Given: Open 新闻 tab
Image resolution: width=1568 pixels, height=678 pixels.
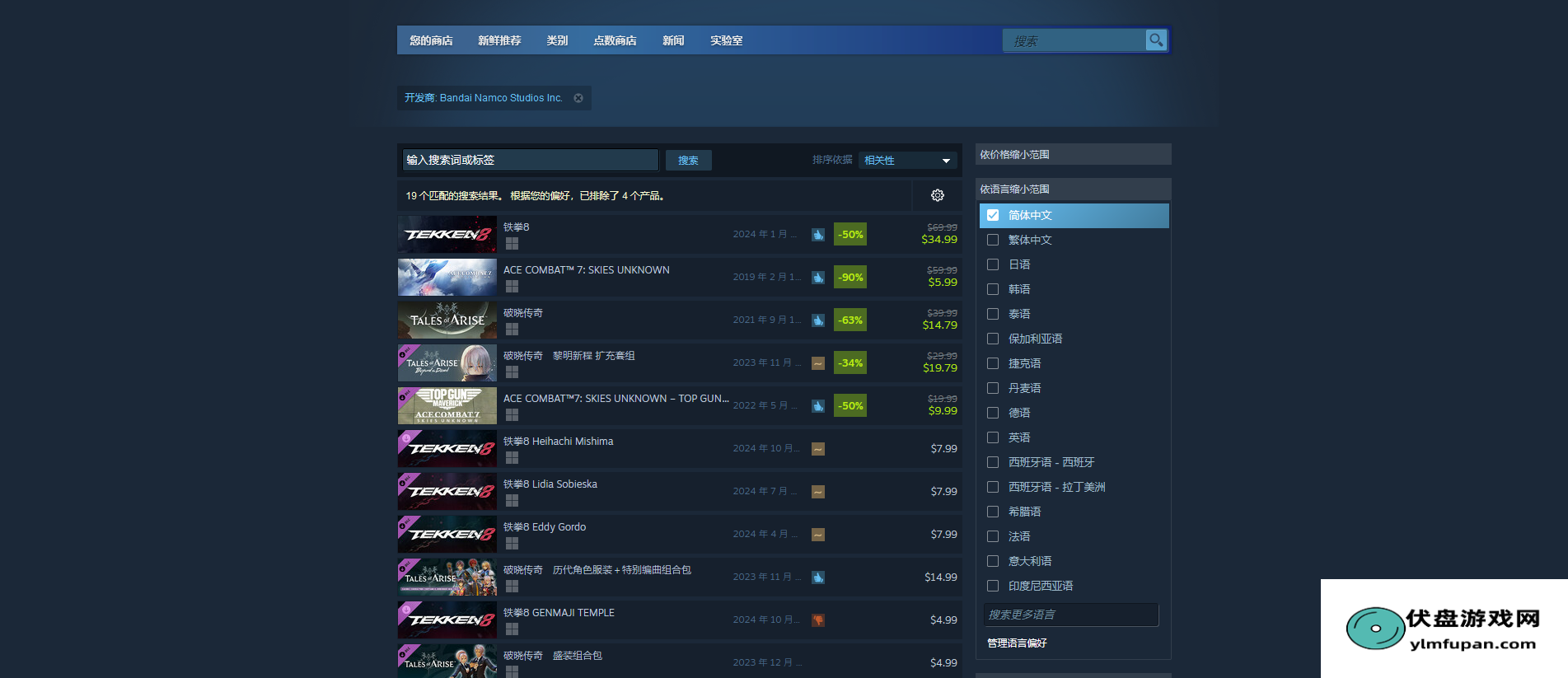Looking at the screenshot, I should point(673,40).
